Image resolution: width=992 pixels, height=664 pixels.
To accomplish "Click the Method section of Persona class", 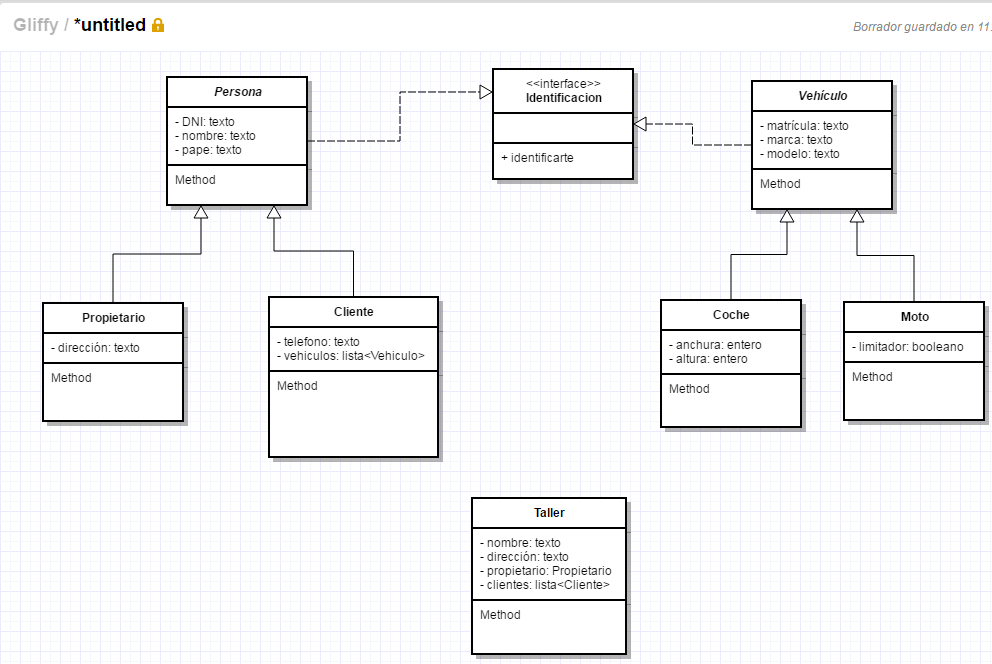I will 237,185.
